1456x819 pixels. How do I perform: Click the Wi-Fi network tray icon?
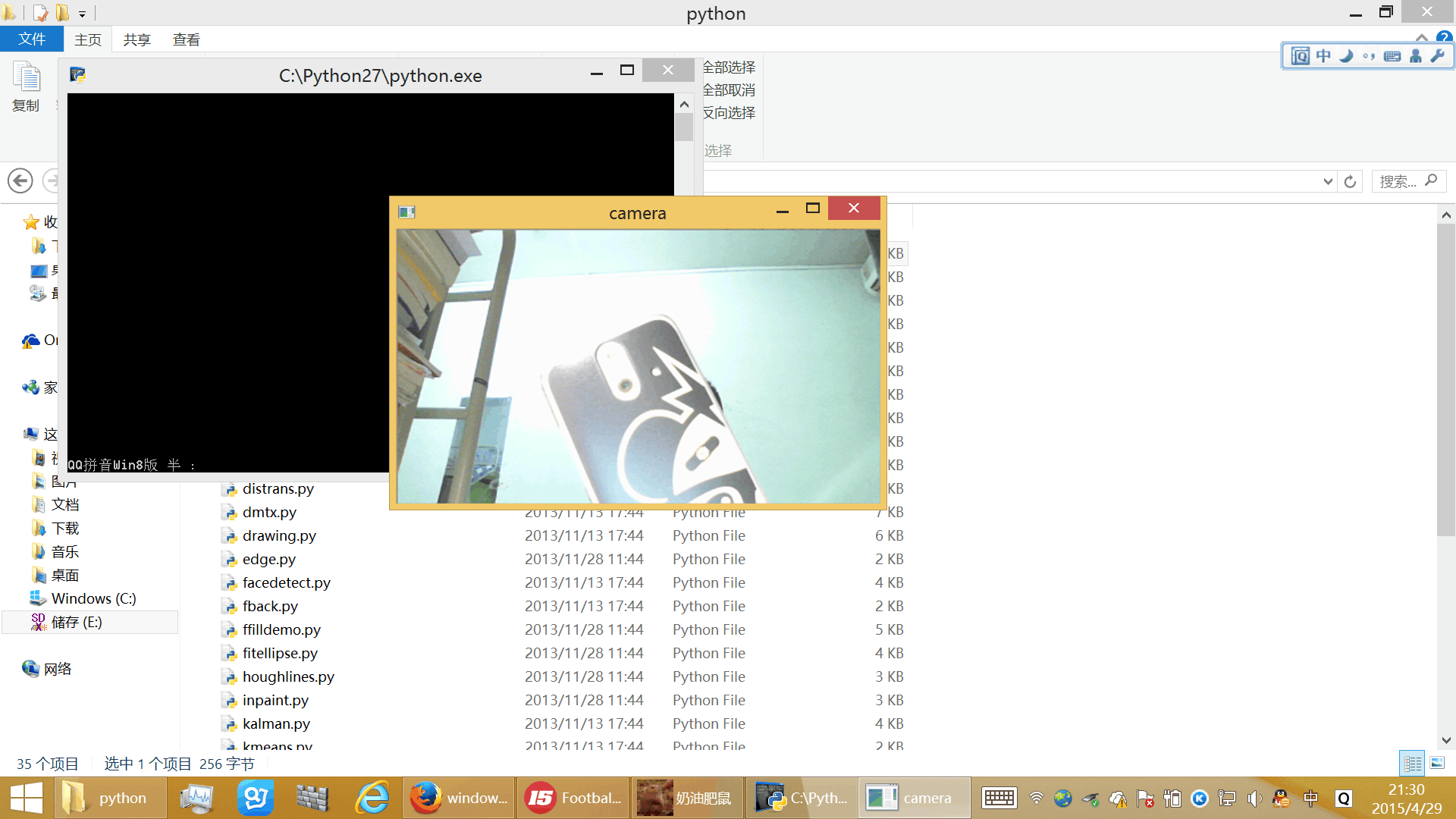pos(1036,798)
